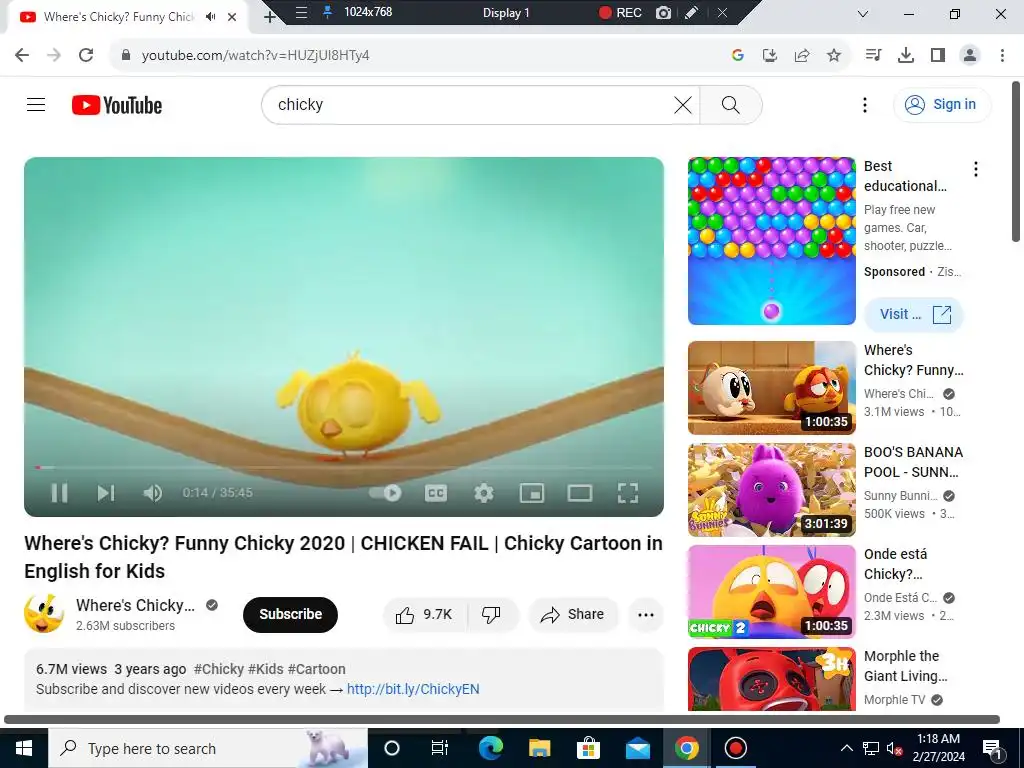The height and width of the screenshot is (768, 1024).
Task: Open the YouTube hamburger guide menu
Action: (36, 104)
